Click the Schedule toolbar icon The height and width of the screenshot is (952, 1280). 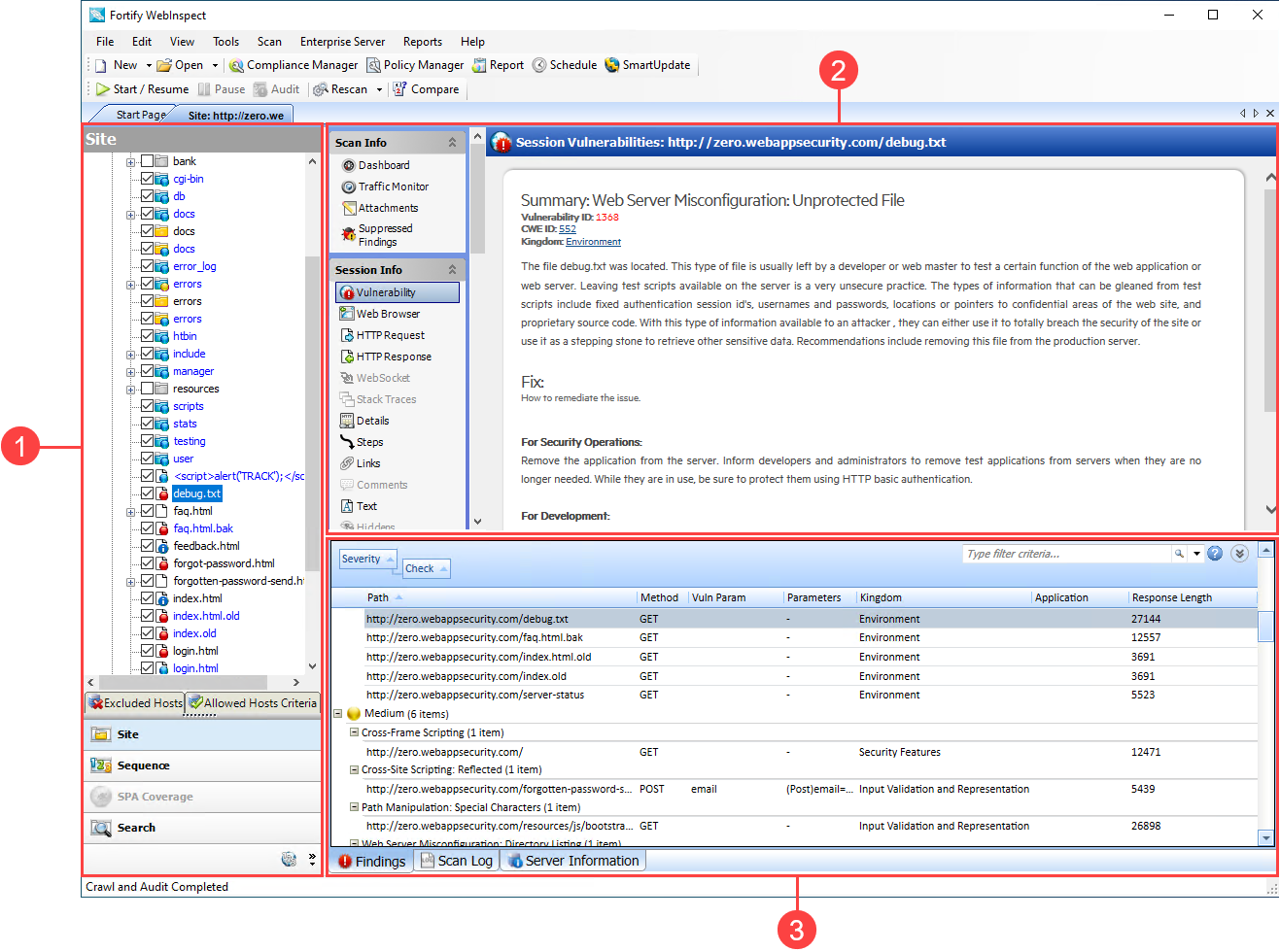point(539,65)
